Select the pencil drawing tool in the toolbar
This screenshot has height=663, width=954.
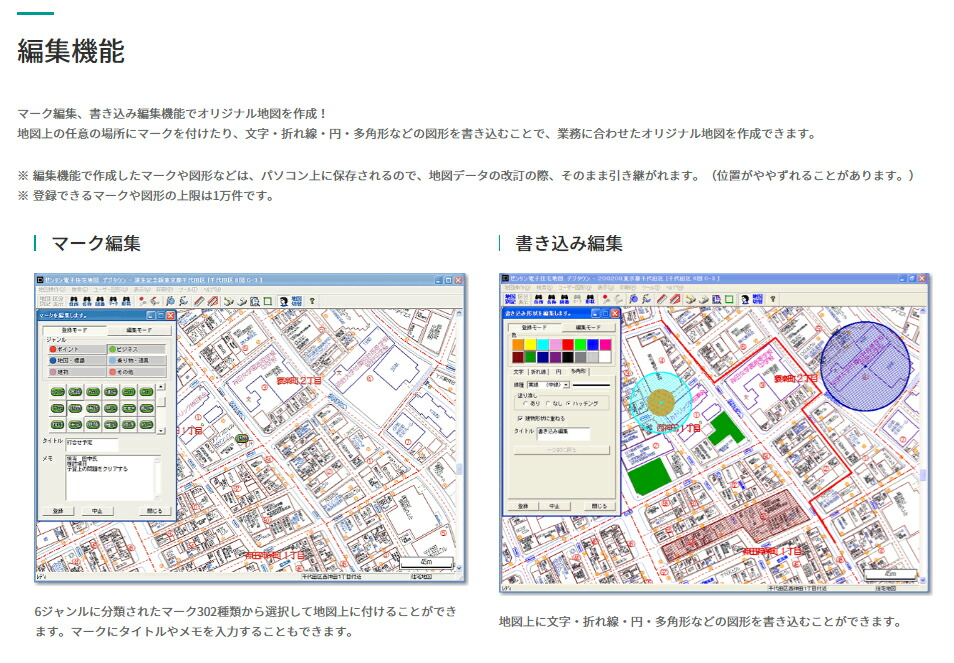(x=197, y=300)
